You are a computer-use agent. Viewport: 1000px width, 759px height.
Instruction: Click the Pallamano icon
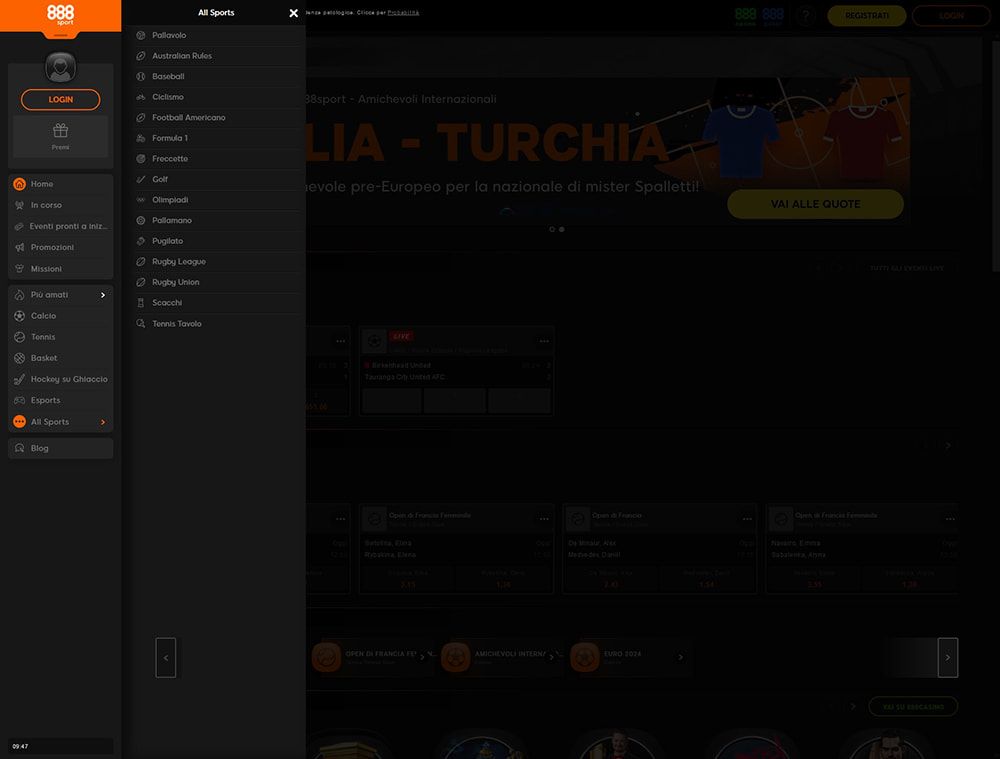(x=141, y=220)
